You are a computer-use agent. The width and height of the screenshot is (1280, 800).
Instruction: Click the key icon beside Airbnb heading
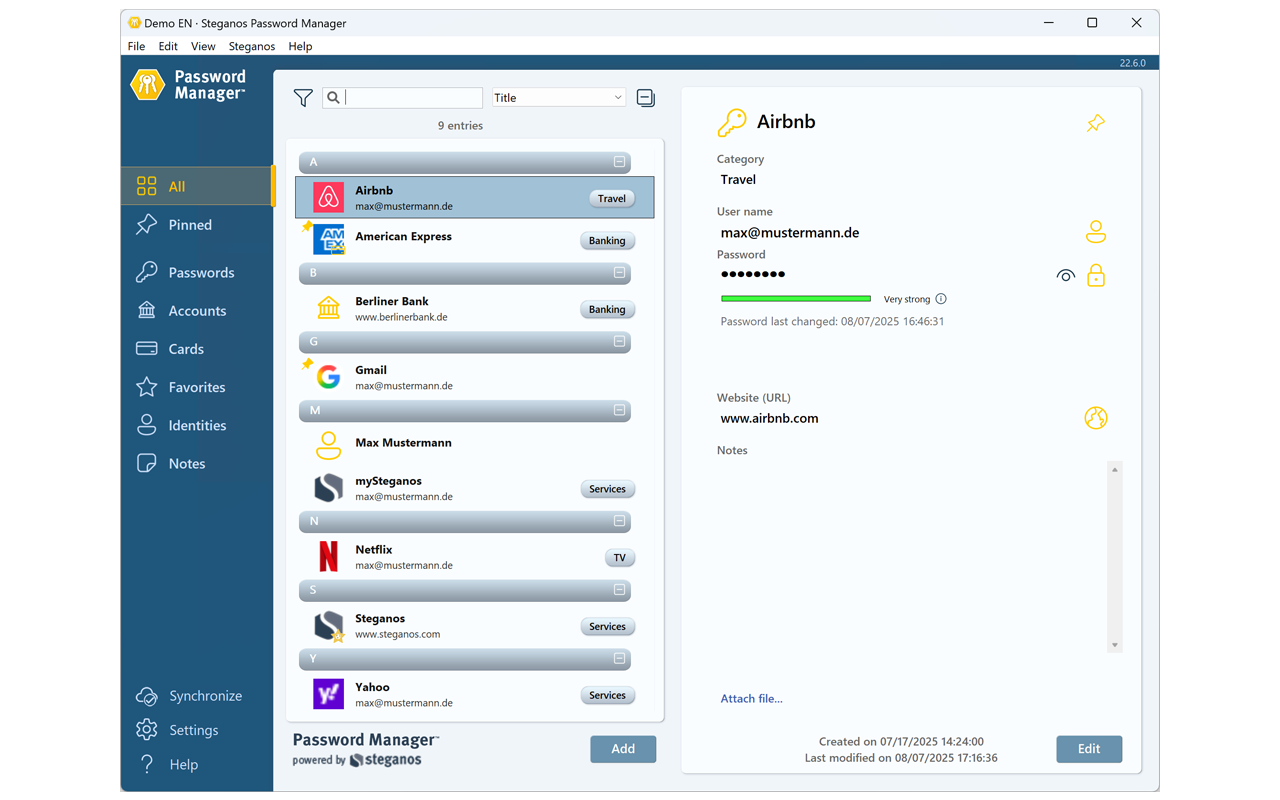pos(732,122)
